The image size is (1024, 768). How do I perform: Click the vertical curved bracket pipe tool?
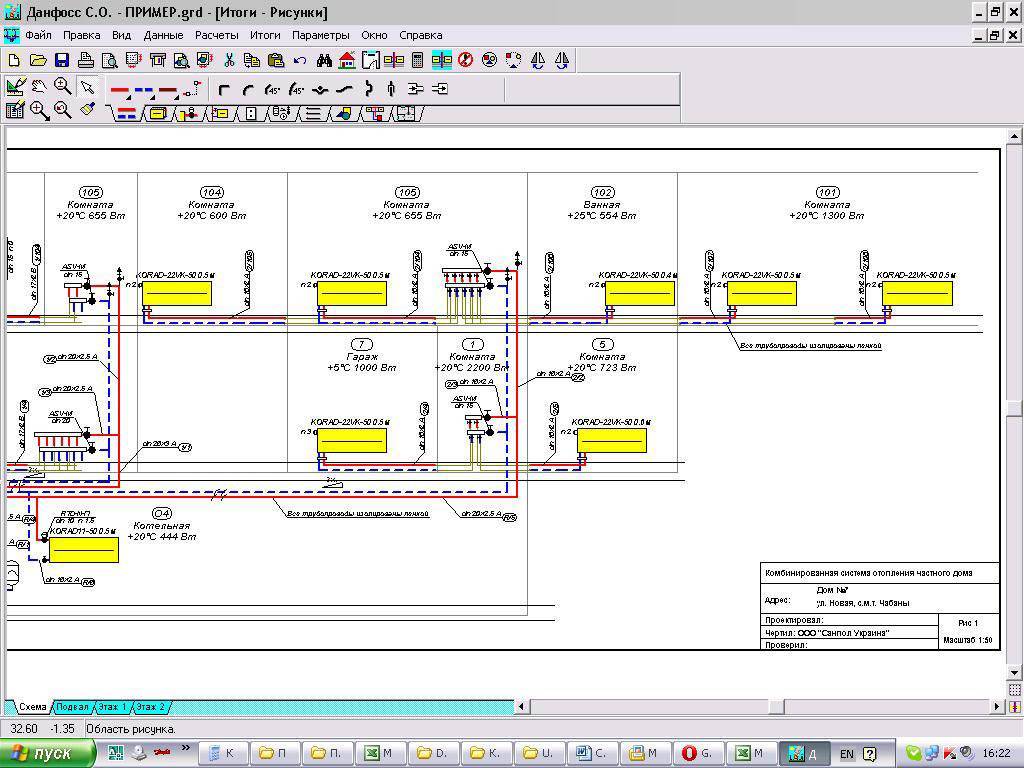click(x=368, y=89)
